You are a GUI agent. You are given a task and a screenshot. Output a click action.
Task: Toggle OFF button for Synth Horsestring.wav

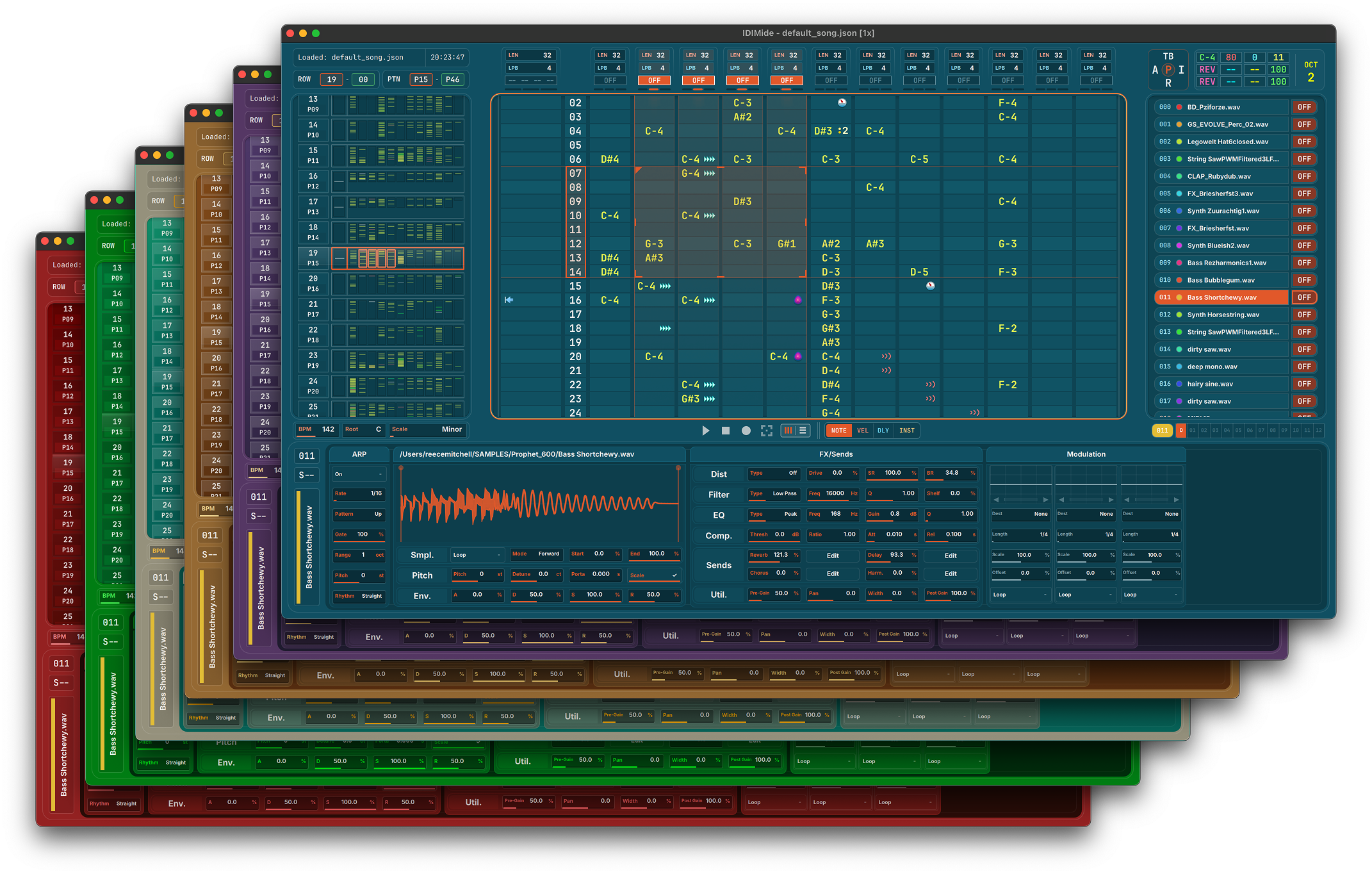(x=1304, y=315)
